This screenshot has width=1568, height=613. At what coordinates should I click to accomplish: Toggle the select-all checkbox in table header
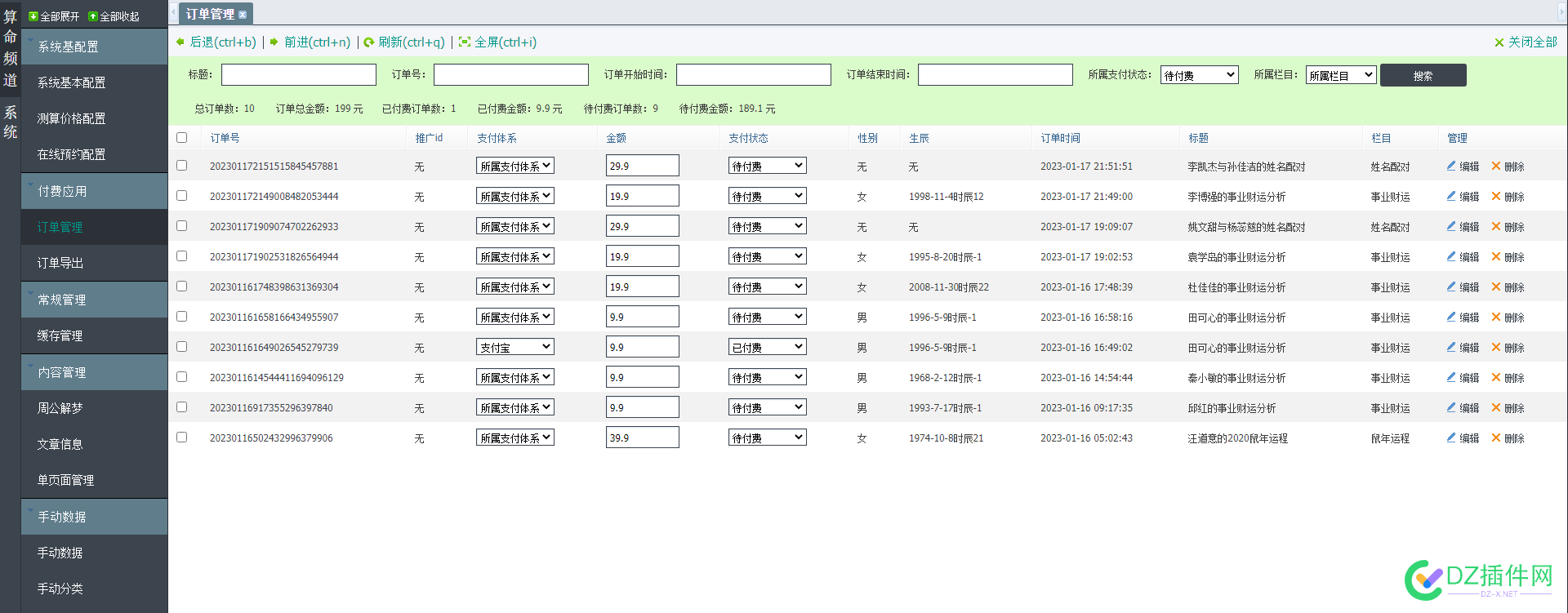(x=182, y=138)
